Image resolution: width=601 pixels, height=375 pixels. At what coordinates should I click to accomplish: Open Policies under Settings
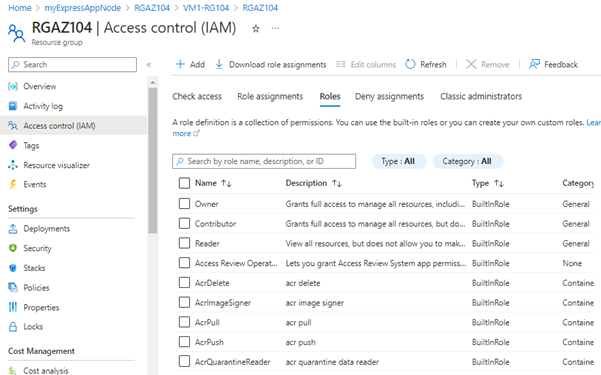pos(36,288)
